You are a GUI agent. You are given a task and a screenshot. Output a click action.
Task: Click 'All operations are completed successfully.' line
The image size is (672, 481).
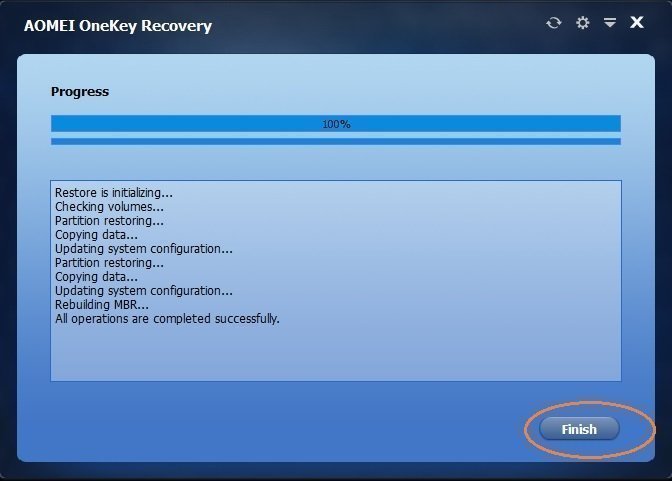167,319
